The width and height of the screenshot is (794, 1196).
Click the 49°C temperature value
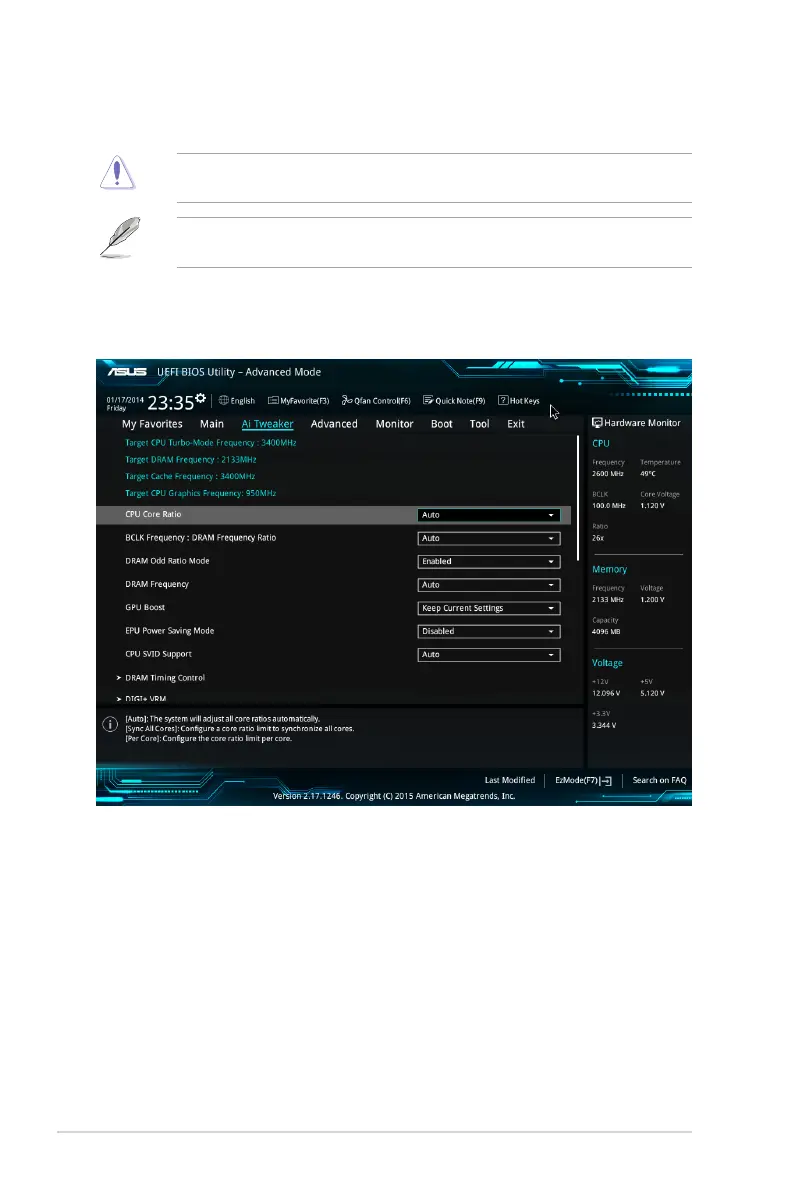(x=648, y=474)
